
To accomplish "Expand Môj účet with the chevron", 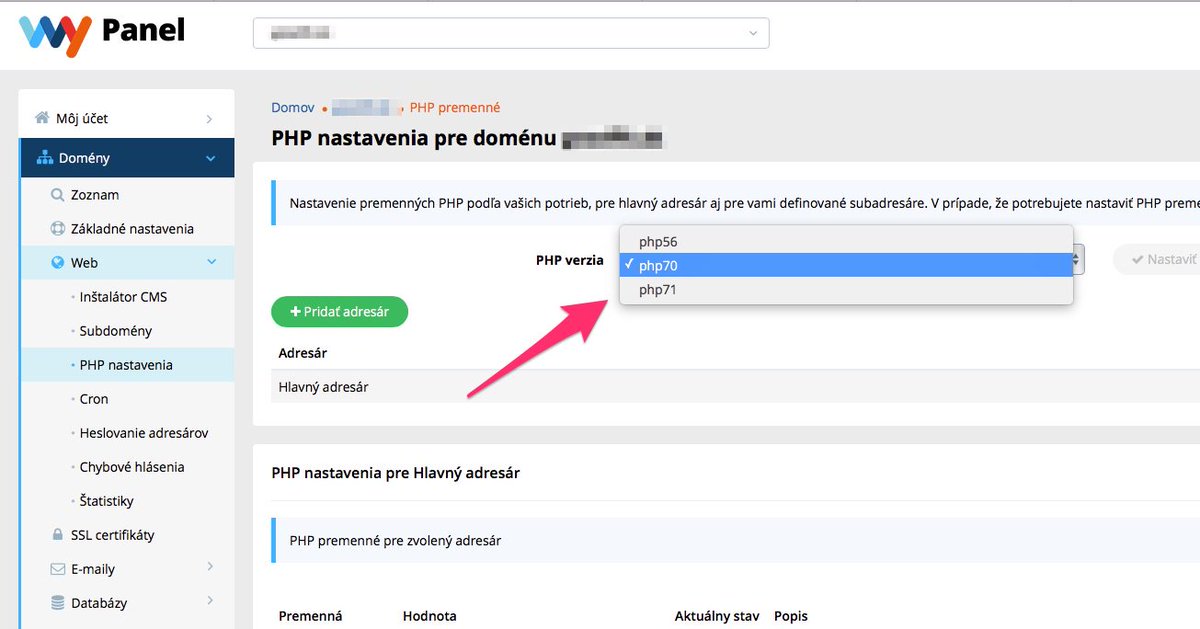I will coord(209,119).
